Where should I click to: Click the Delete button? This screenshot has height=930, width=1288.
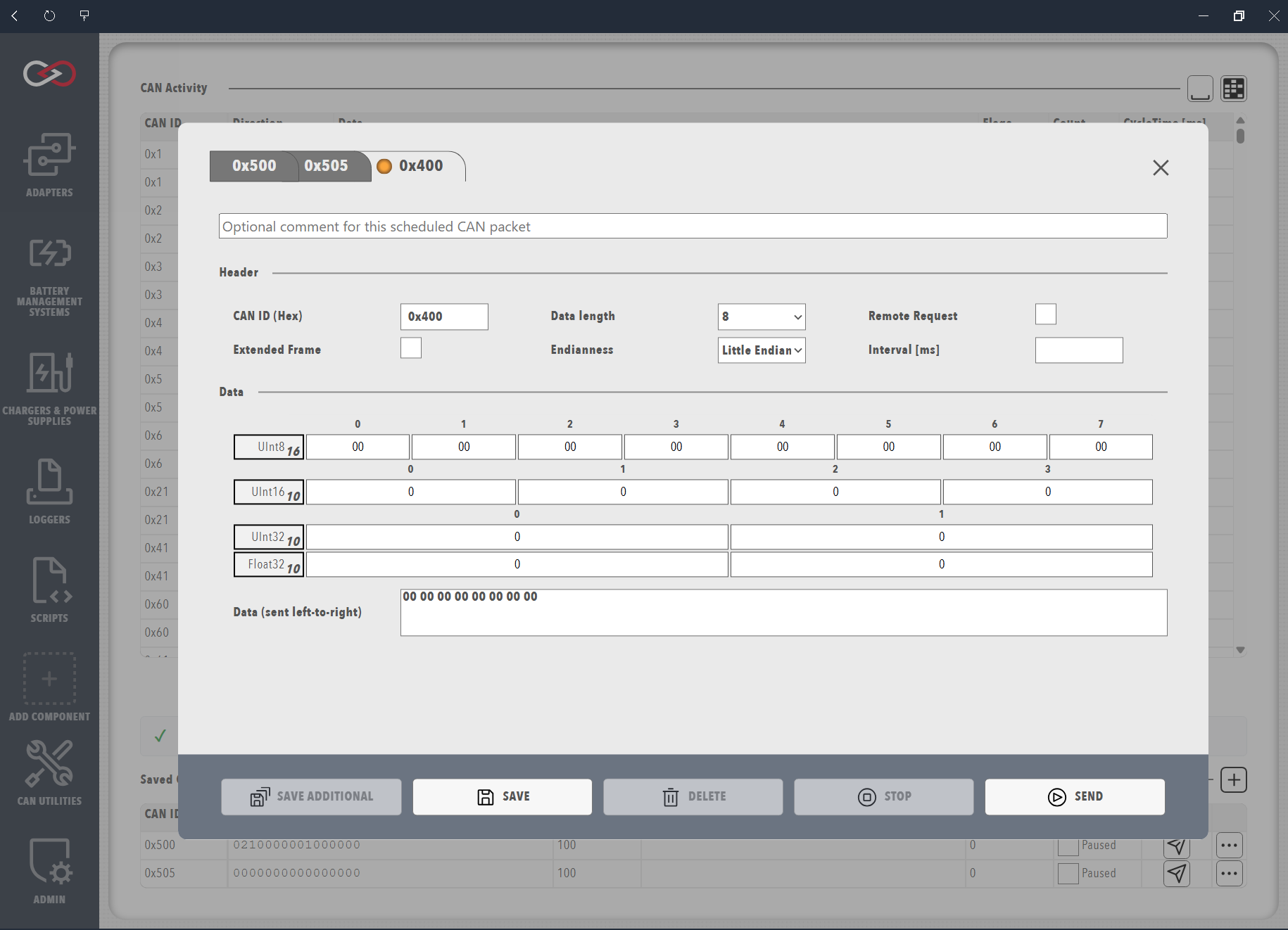[693, 796]
